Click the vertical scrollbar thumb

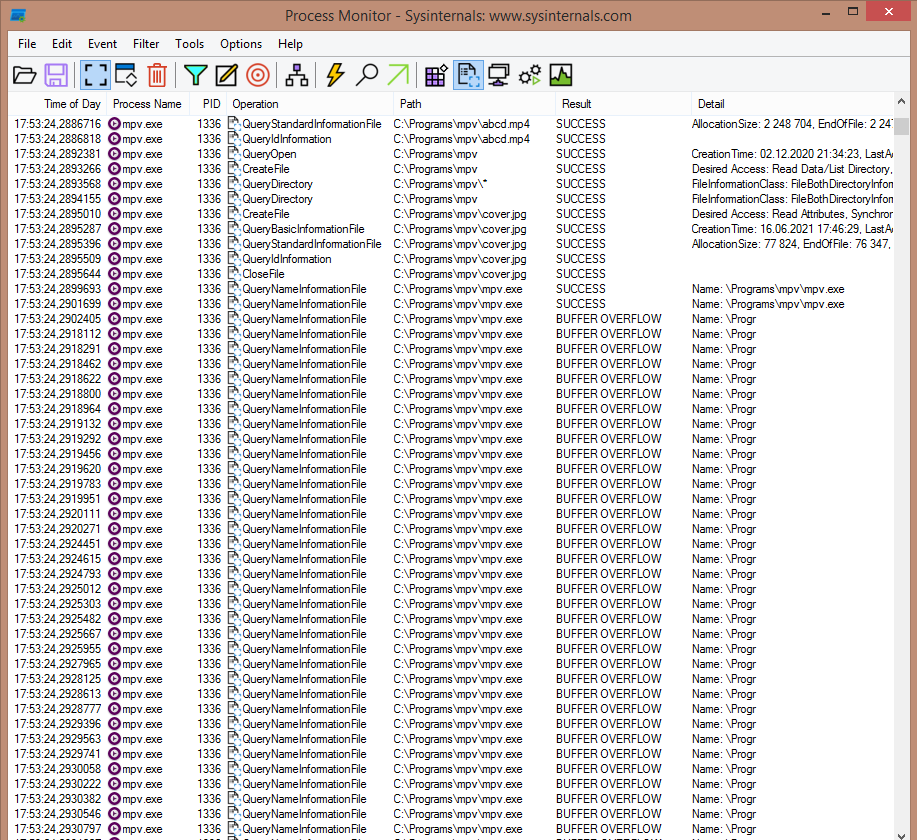coord(901,126)
